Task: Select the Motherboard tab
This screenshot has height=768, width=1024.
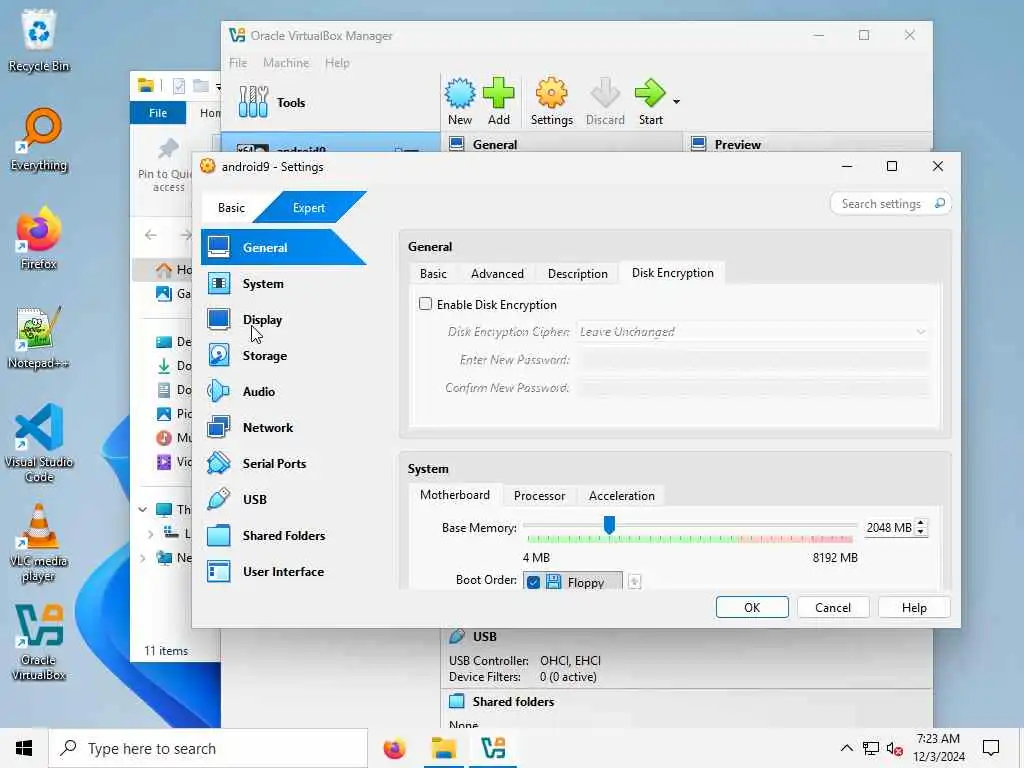Action: click(x=455, y=495)
